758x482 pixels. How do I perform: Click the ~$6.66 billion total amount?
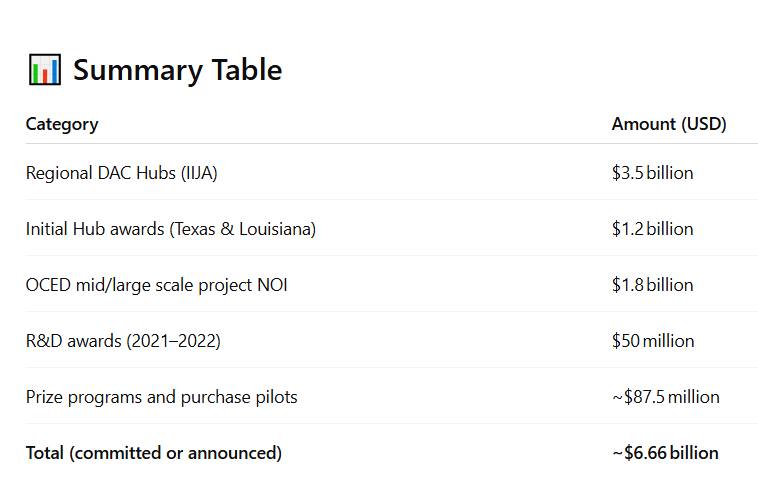tap(665, 453)
